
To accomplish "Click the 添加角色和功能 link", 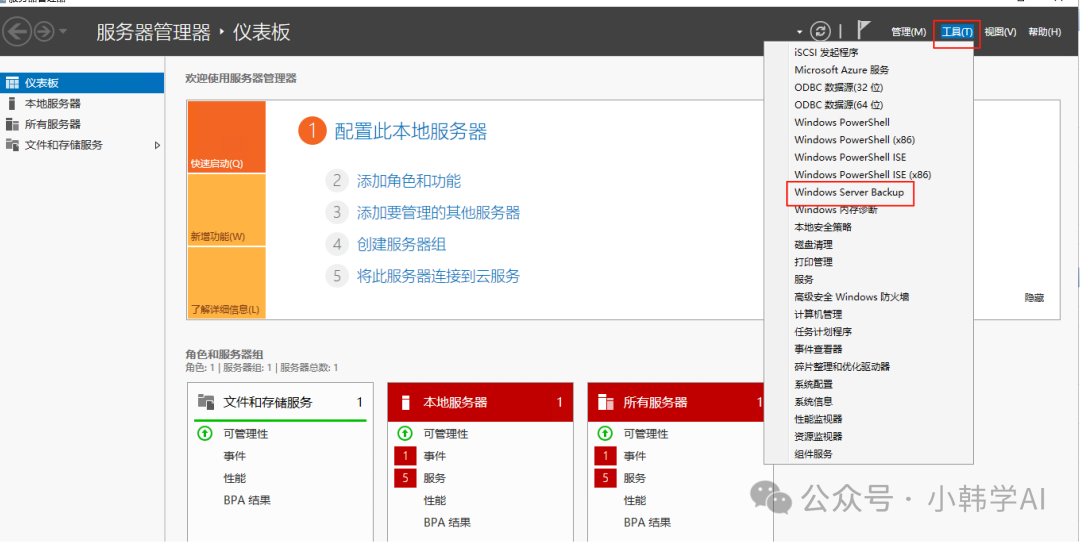I will (408, 181).
